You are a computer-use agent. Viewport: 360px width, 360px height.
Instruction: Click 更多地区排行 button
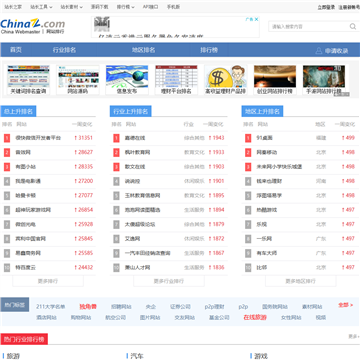click(300, 281)
